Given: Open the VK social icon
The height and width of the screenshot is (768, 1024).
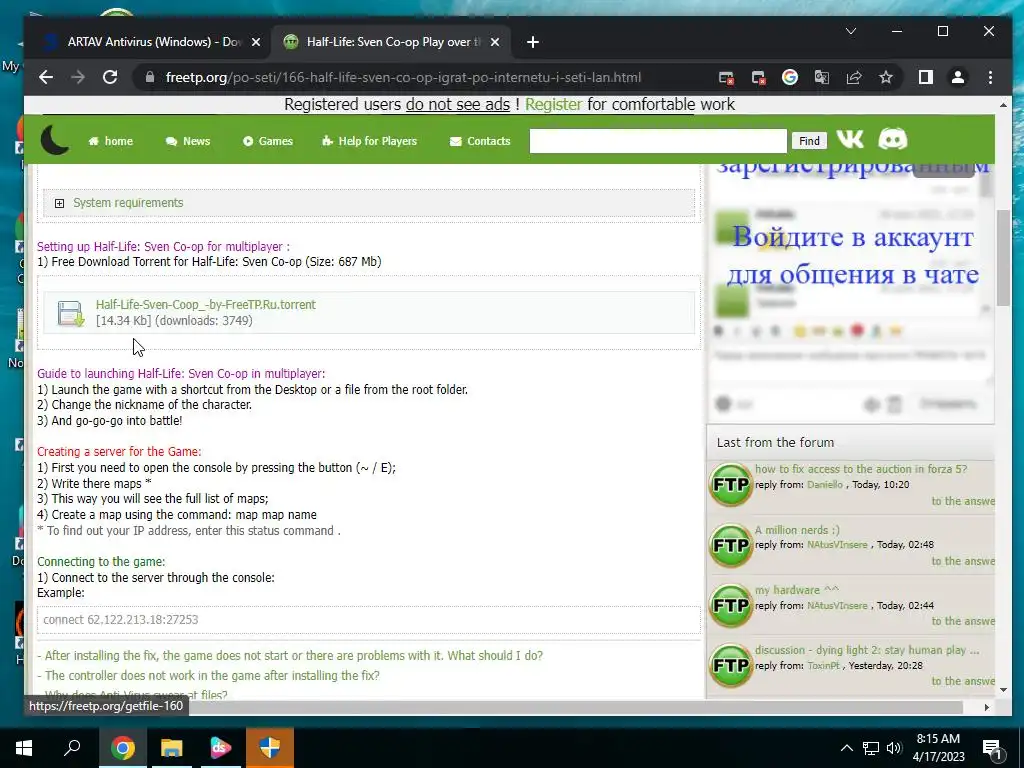Looking at the screenshot, I should pos(850,139).
